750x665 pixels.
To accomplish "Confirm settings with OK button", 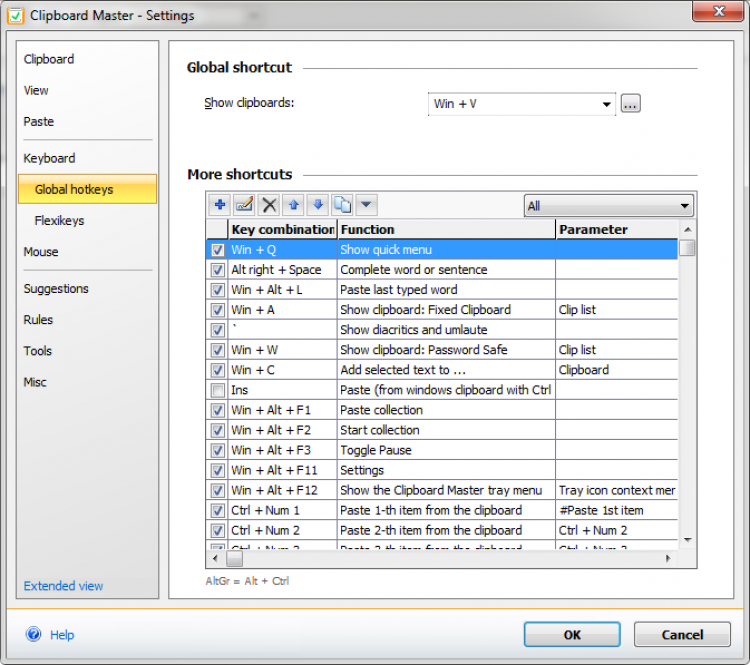I will pos(572,634).
